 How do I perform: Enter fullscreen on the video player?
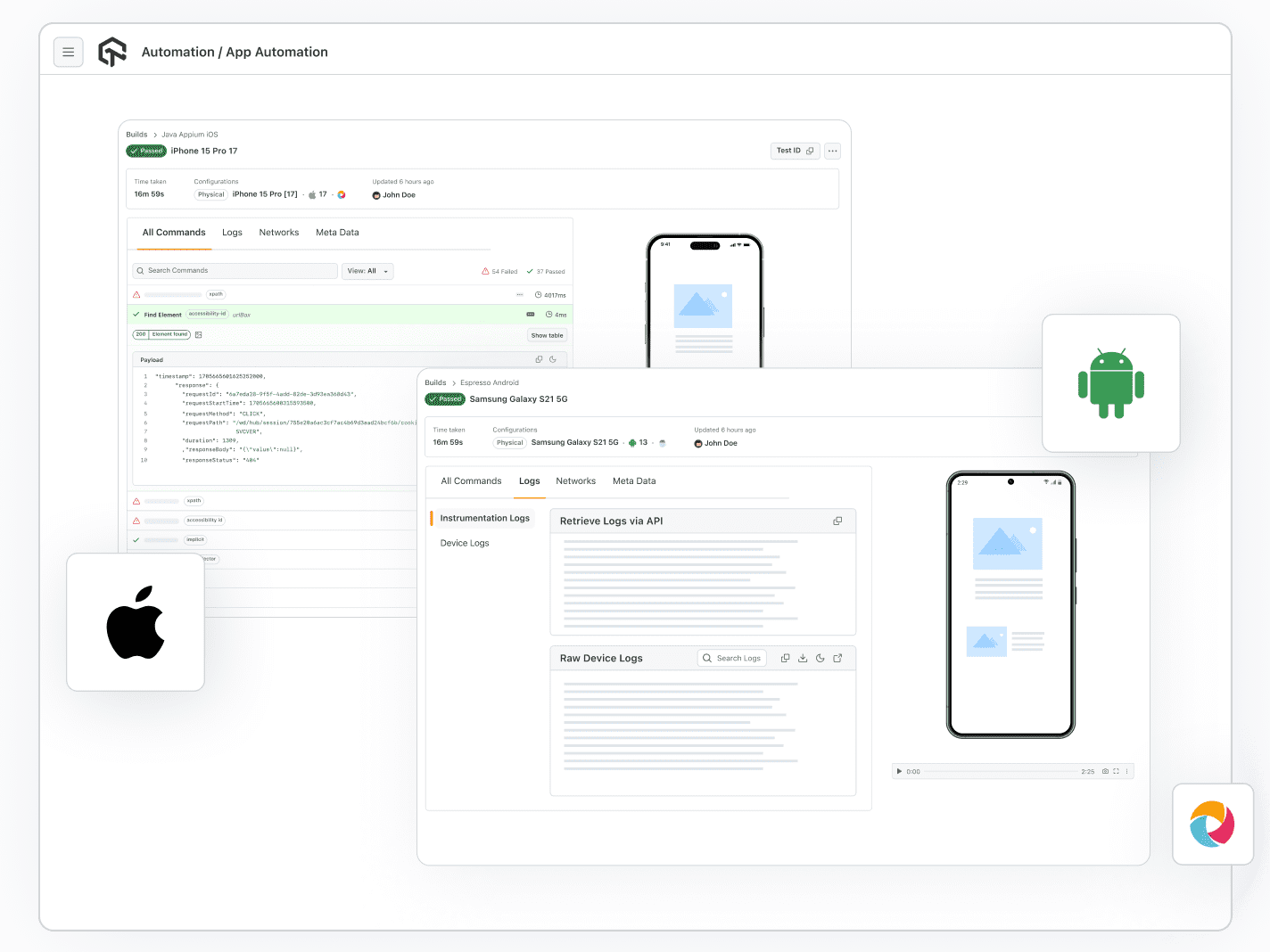click(x=1116, y=772)
